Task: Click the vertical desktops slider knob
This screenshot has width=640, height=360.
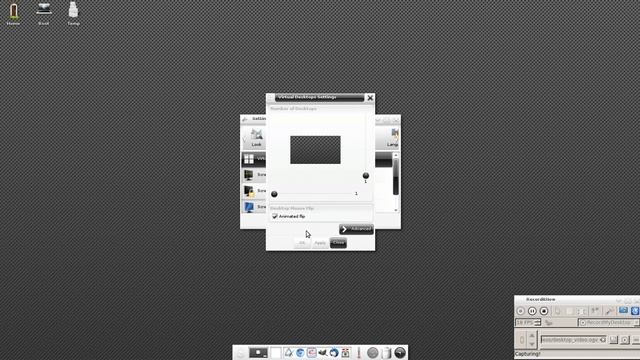Action: click(x=366, y=176)
